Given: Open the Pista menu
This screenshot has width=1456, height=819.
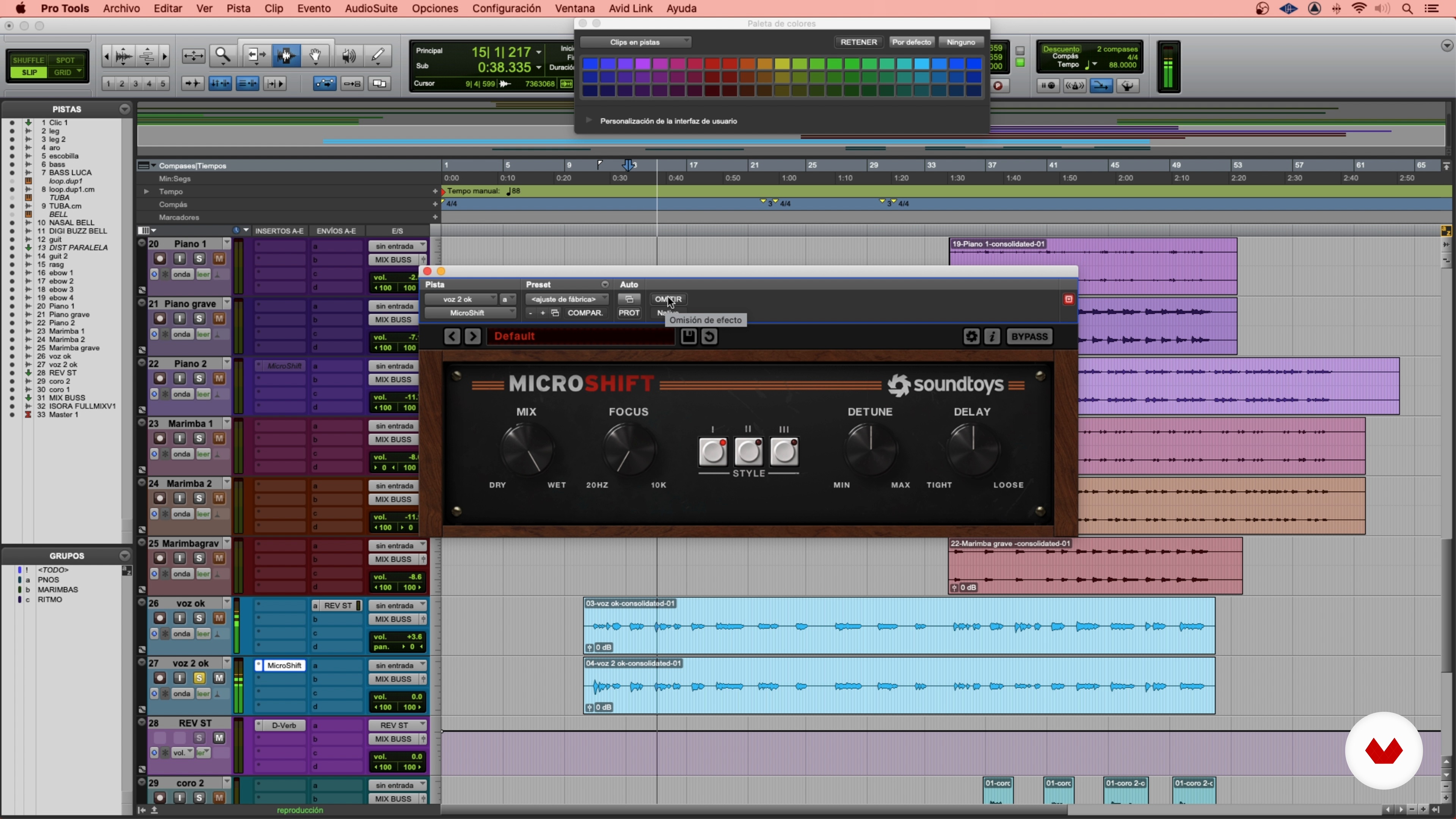Looking at the screenshot, I should click(238, 8).
